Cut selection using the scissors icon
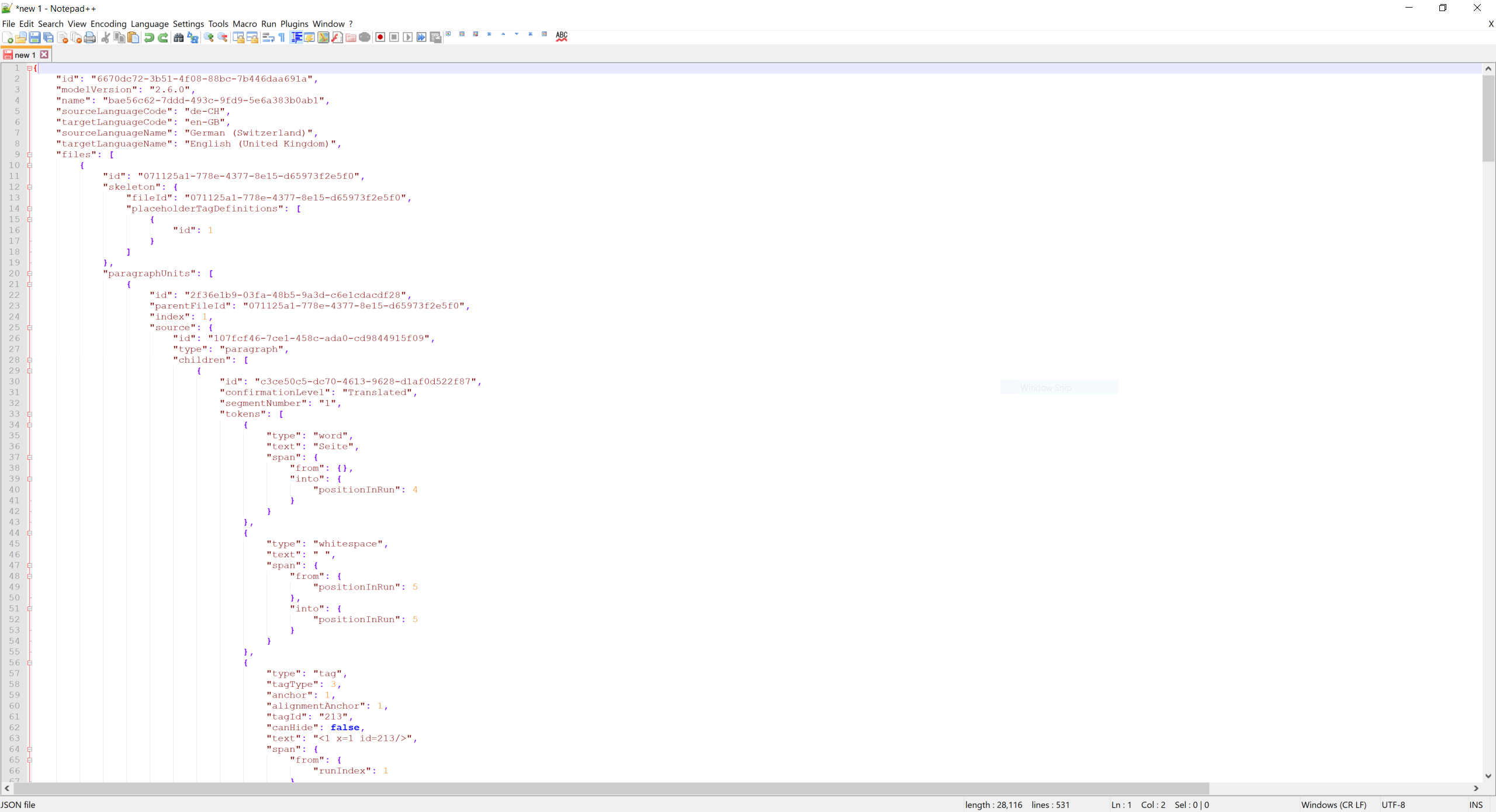Image resolution: width=1496 pixels, height=812 pixels. point(106,37)
